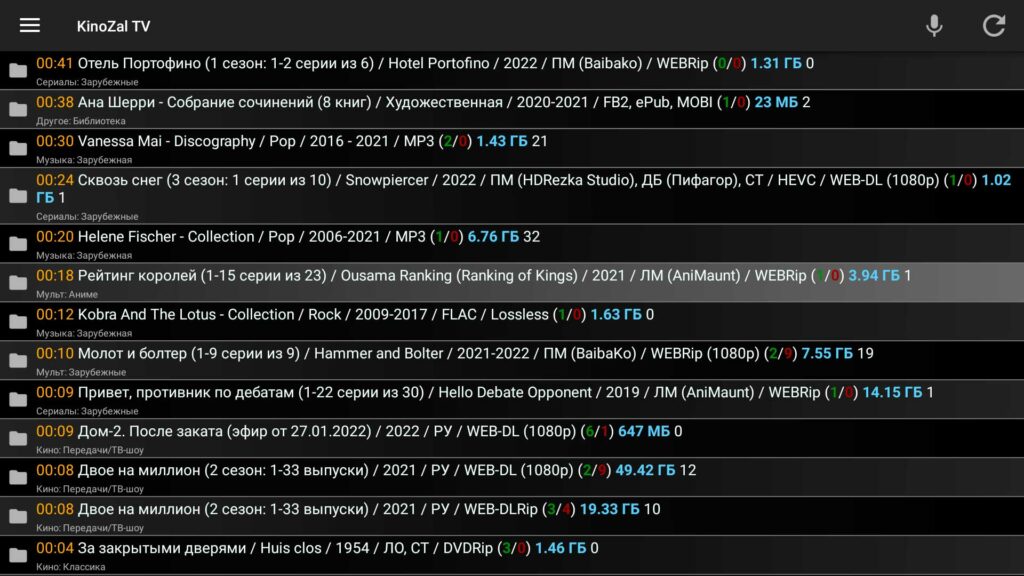Click the 23 МБ size value
The image size is (1024, 576).
[776, 103]
